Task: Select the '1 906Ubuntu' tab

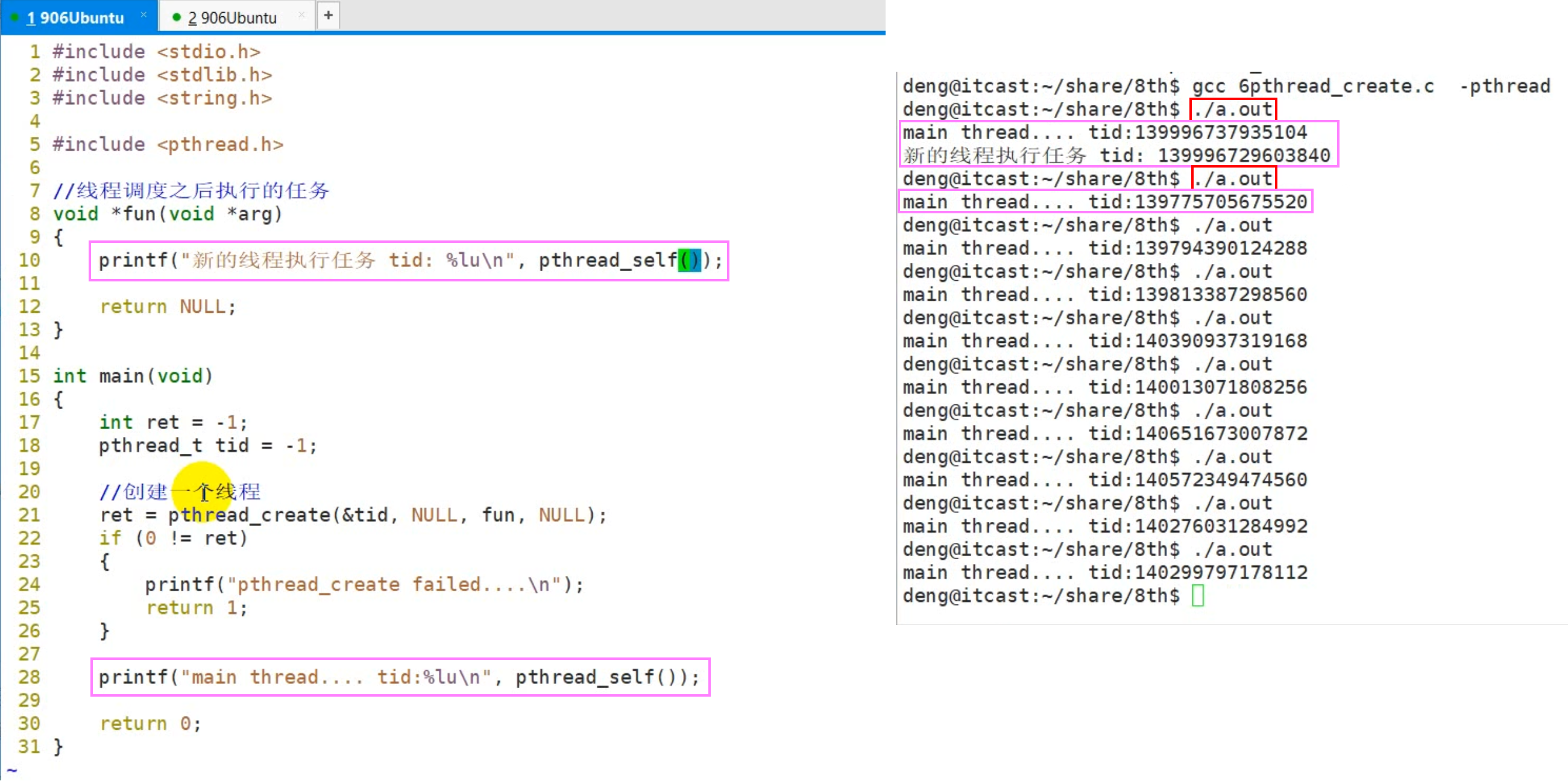Action: [75, 17]
